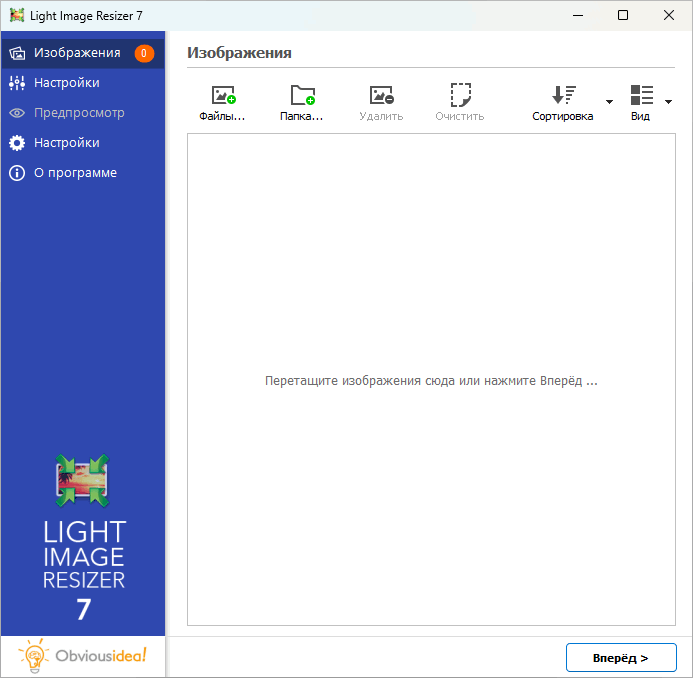The width and height of the screenshot is (693, 678).
Task: Expand the Сортировка dropdown arrow
Action: 609,102
